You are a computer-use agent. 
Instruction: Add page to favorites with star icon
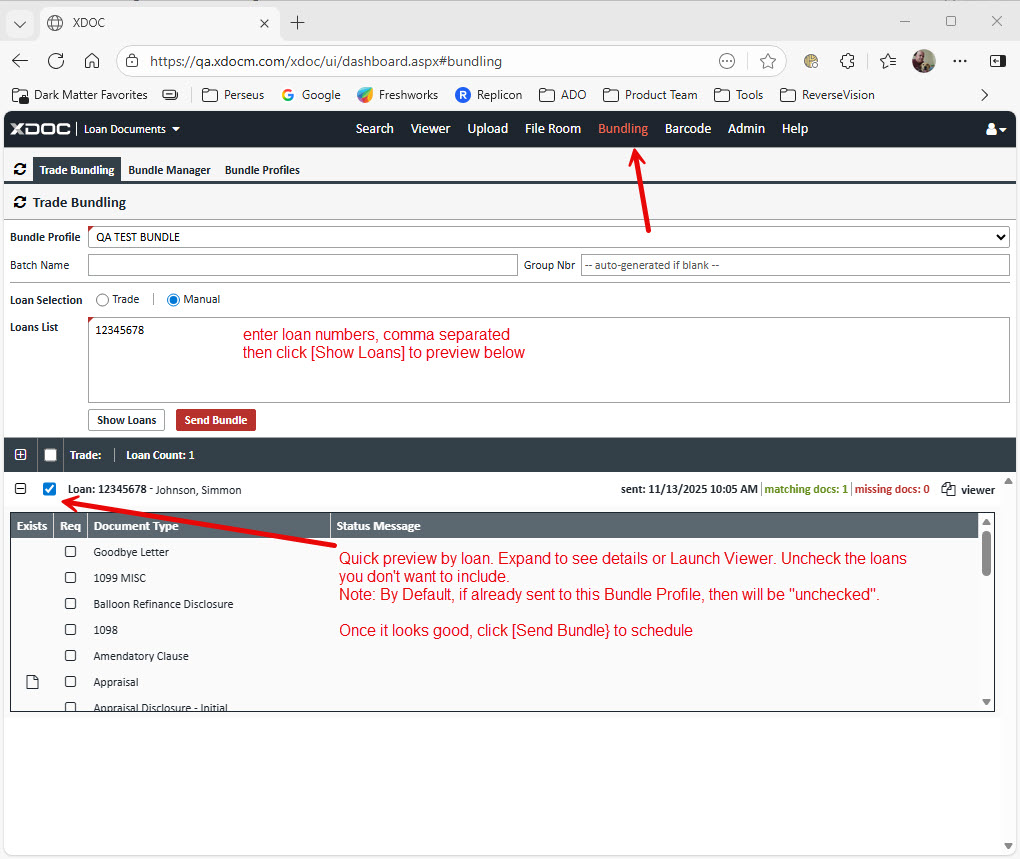coord(767,61)
